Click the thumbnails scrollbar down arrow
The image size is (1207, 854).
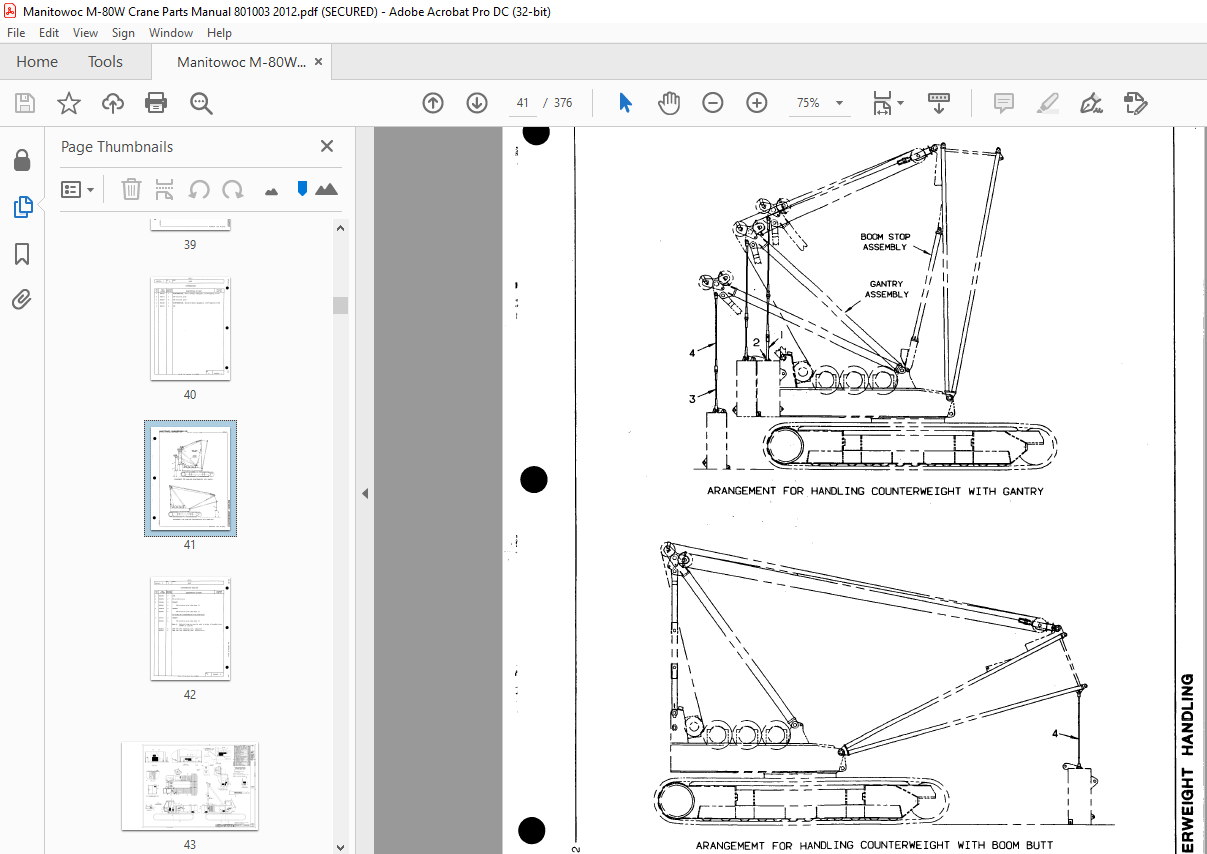tap(341, 847)
